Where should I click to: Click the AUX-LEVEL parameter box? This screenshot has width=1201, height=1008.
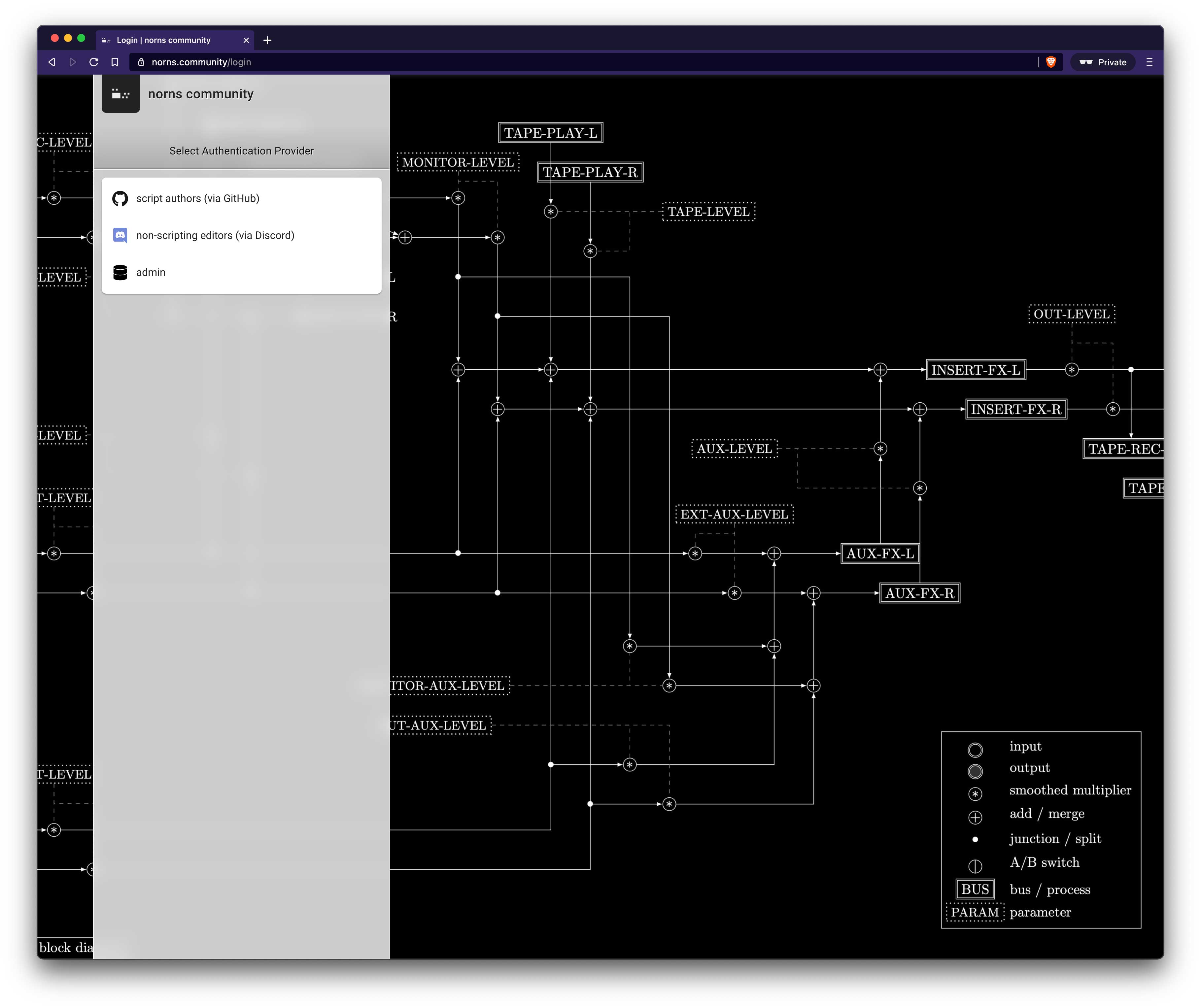[734, 449]
